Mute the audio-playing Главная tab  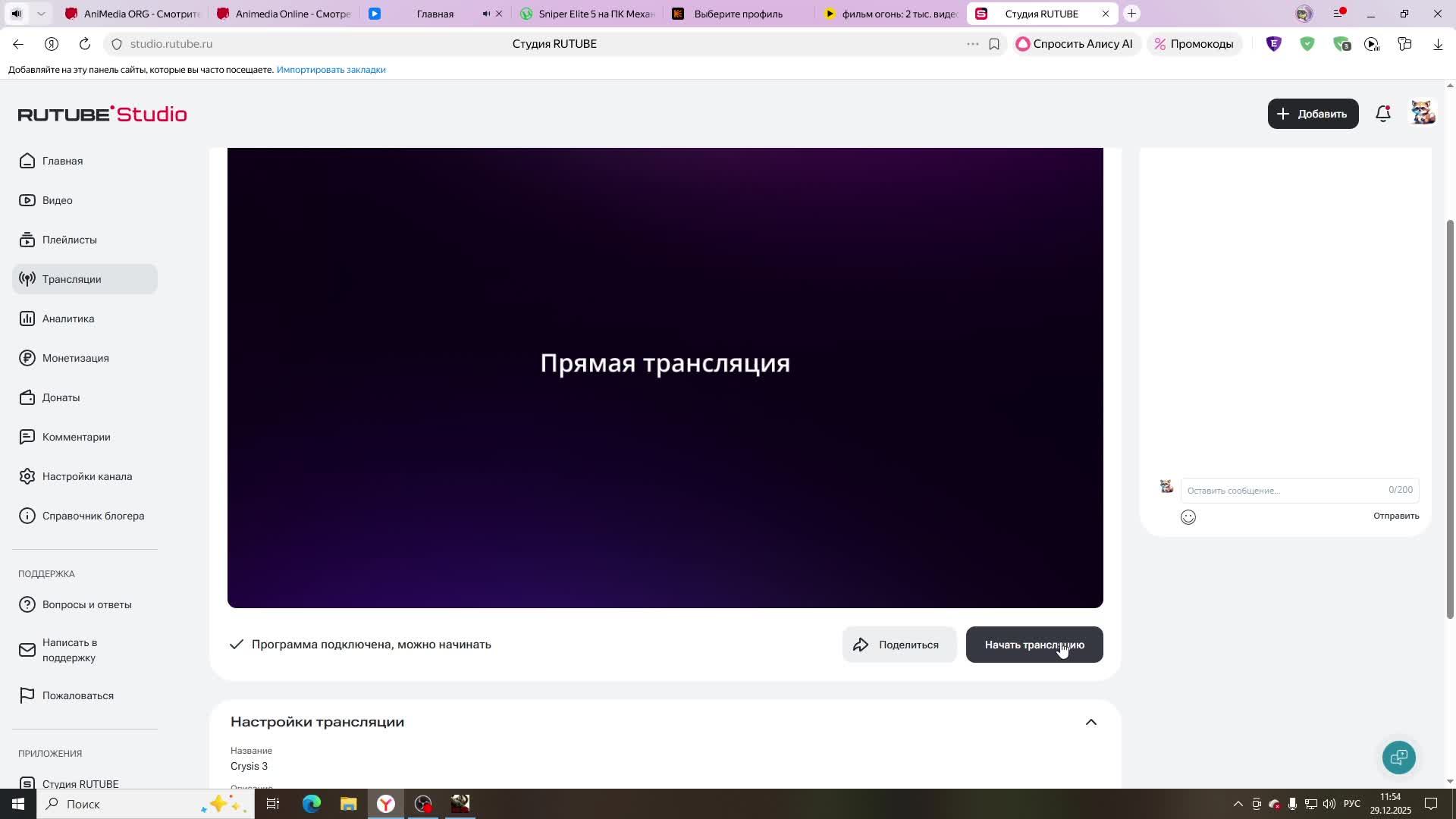tap(486, 14)
